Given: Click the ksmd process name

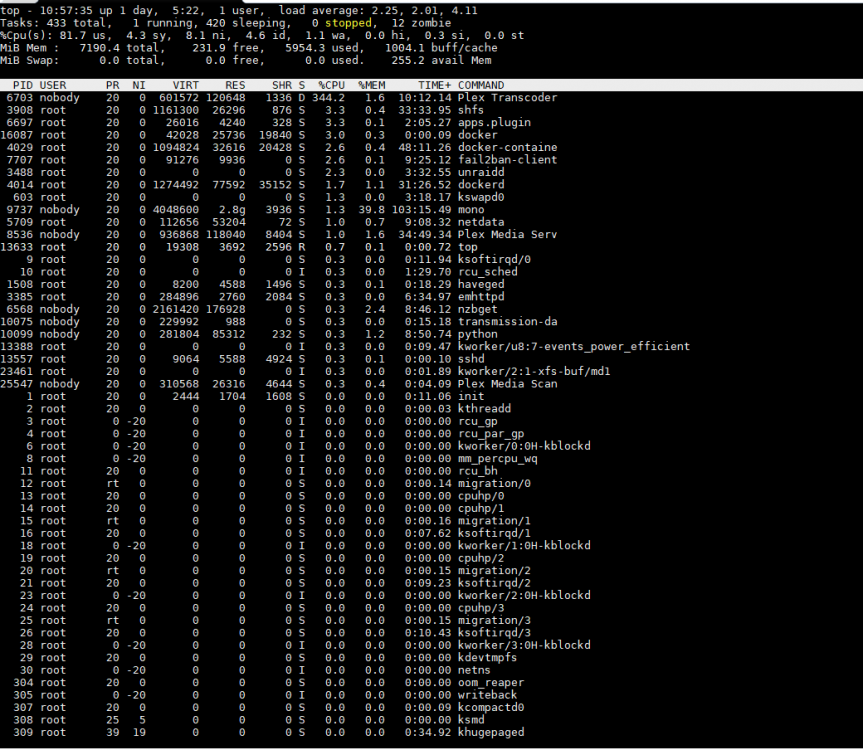Looking at the screenshot, I should click(x=471, y=720).
